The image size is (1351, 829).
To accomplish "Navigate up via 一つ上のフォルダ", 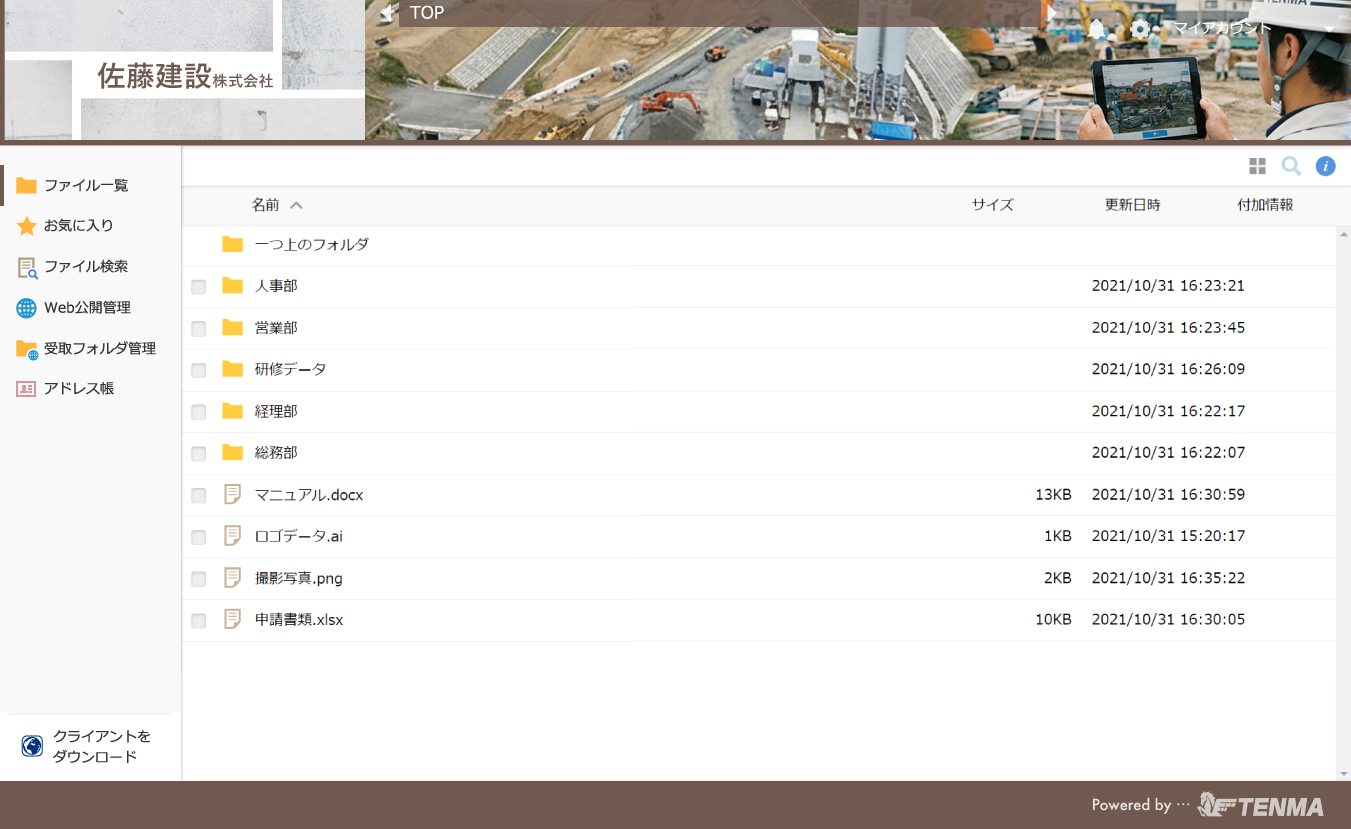I will click(311, 244).
